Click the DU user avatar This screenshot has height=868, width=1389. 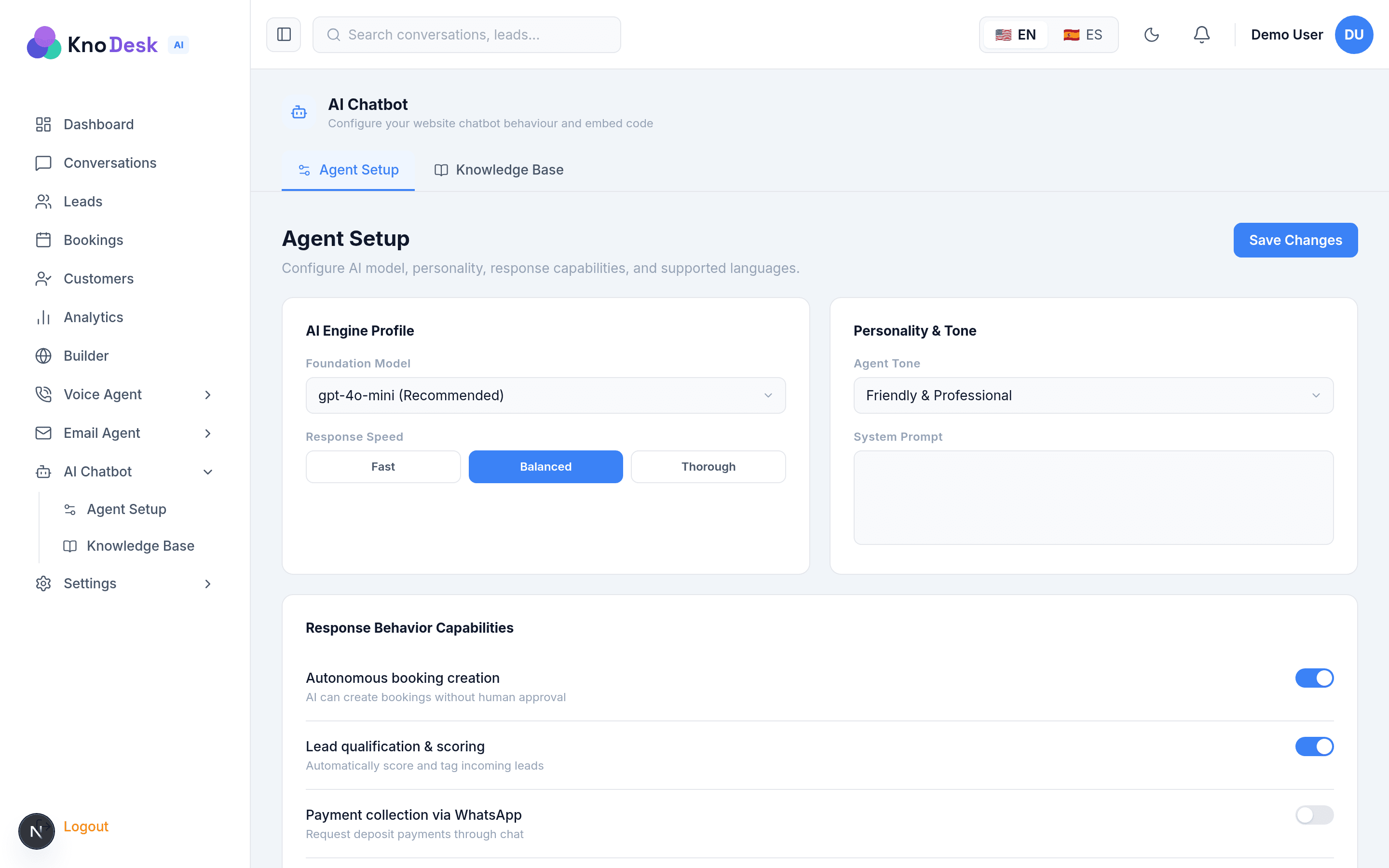(x=1353, y=34)
